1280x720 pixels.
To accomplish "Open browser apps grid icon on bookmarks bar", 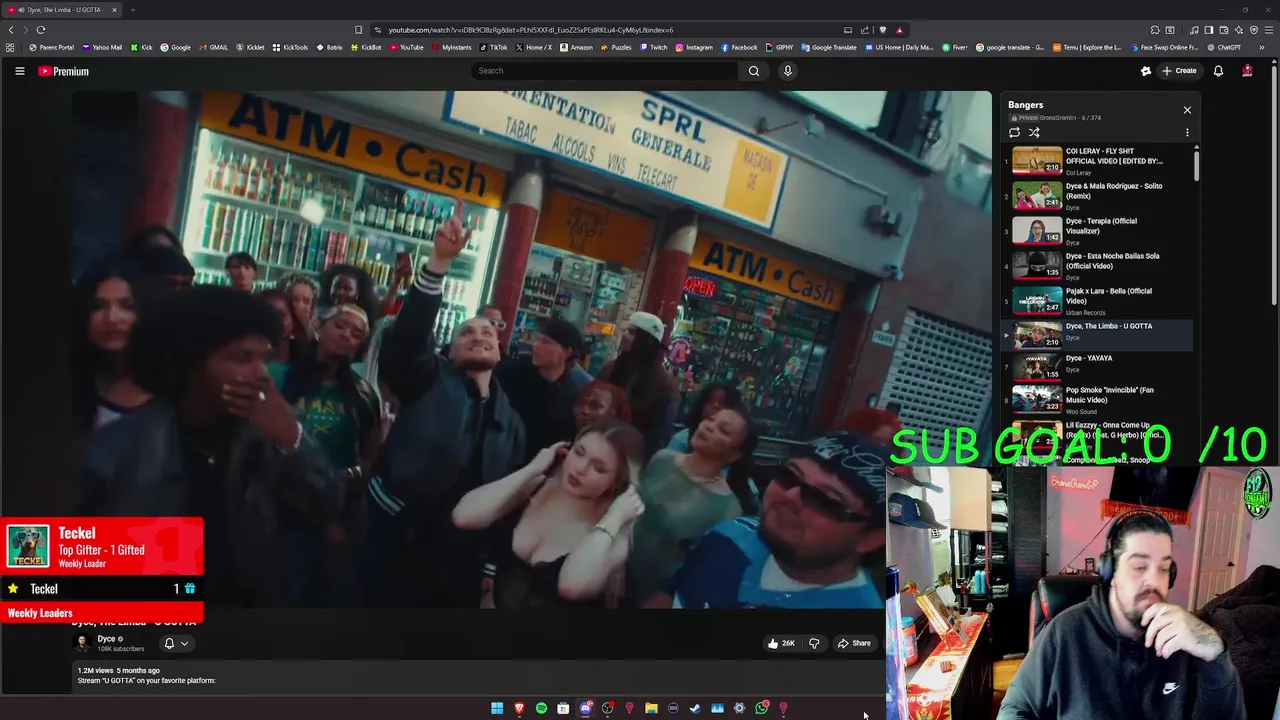I will 10,47.
